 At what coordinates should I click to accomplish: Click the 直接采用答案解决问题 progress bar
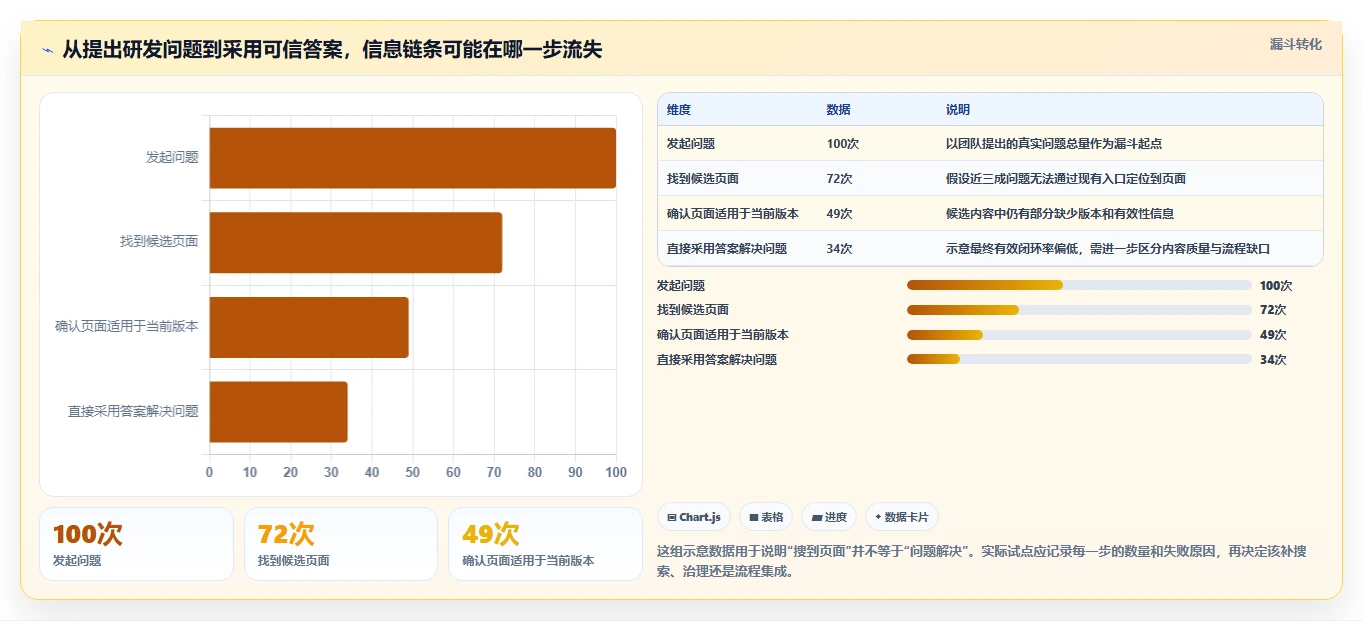[1079, 359]
